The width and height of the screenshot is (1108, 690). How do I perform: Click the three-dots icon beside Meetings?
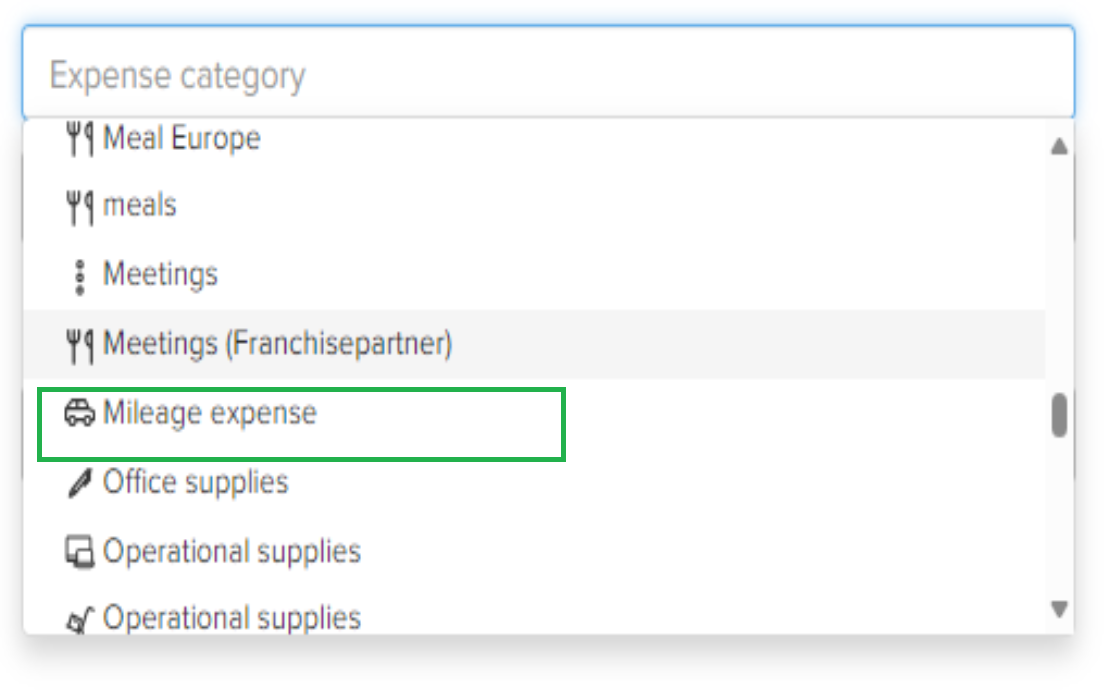pos(80,276)
